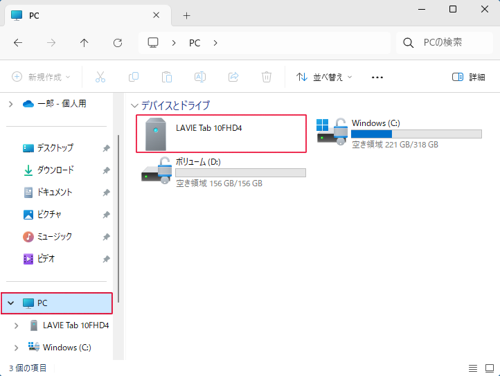Click ボリューム (D:) capacity bar
Viewport: 500px width, 376px height.
tap(241, 172)
